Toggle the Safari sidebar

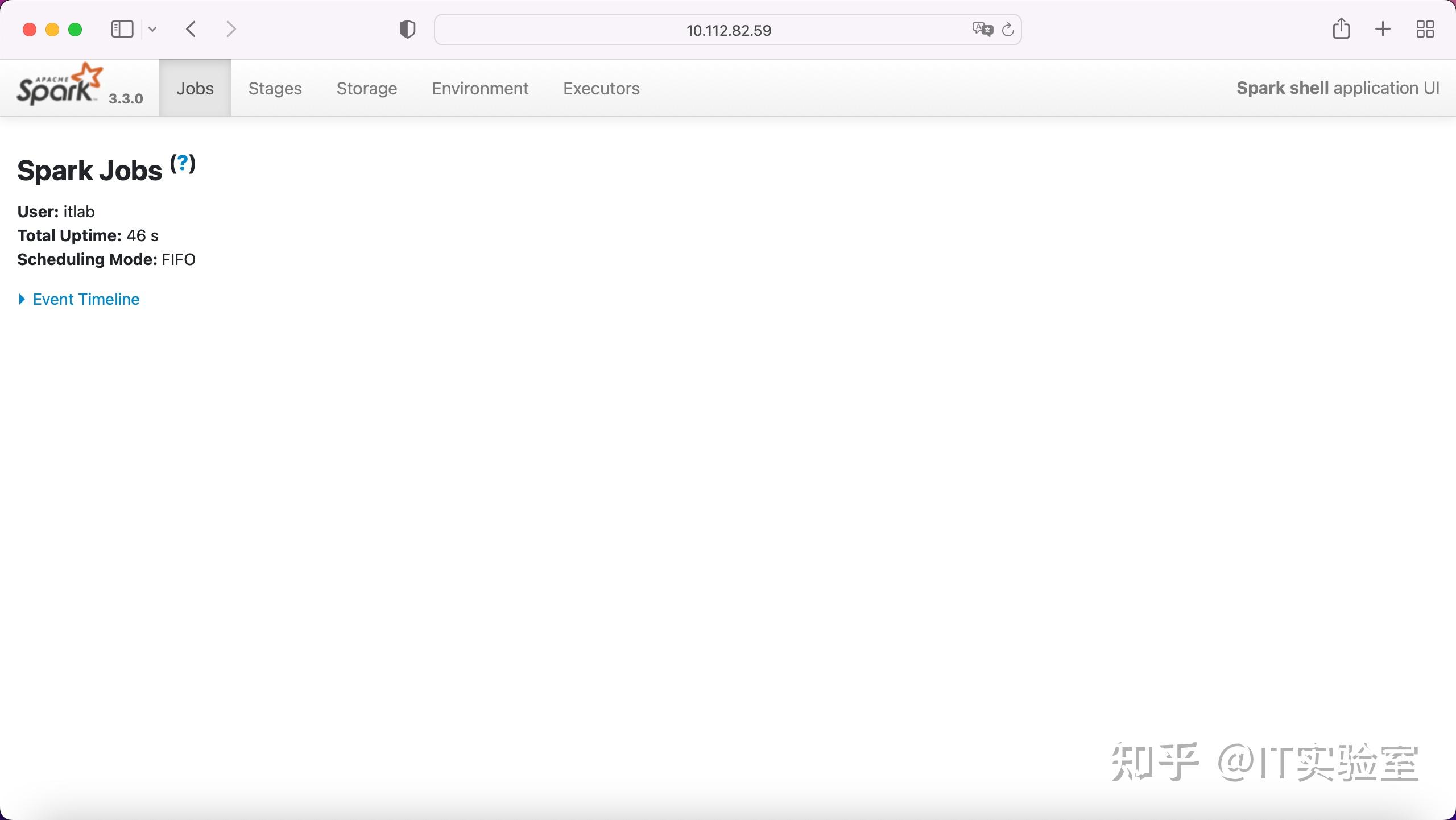[x=122, y=29]
